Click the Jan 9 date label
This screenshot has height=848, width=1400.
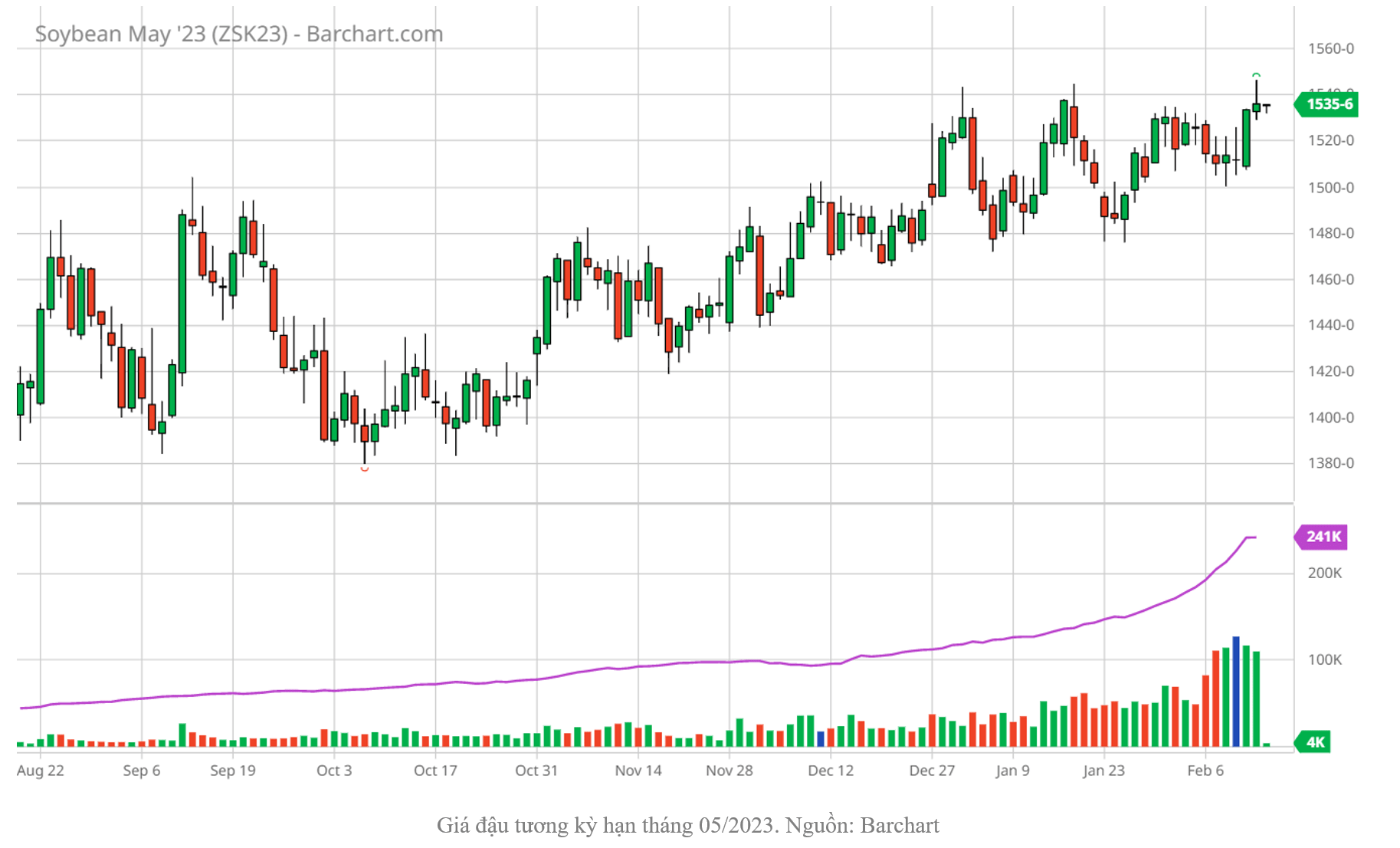click(x=1013, y=771)
